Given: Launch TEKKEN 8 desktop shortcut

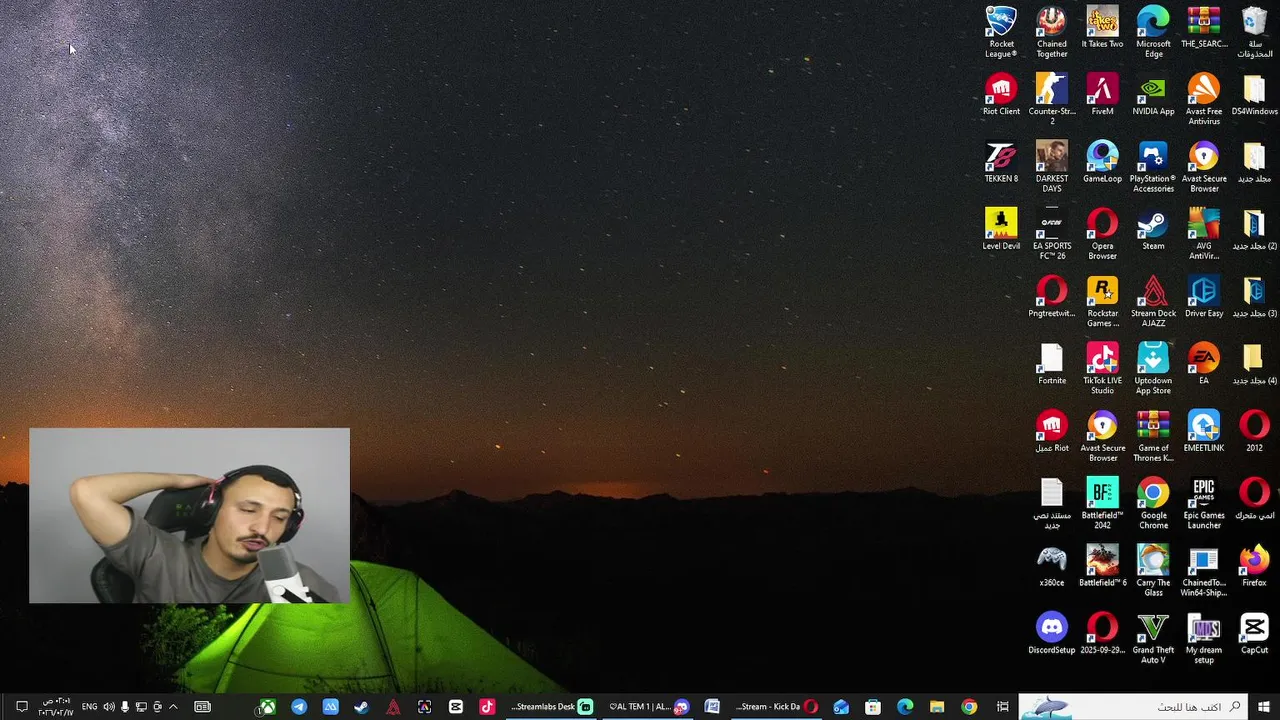Looking at the screenshot, I should tap(1001, 162).
